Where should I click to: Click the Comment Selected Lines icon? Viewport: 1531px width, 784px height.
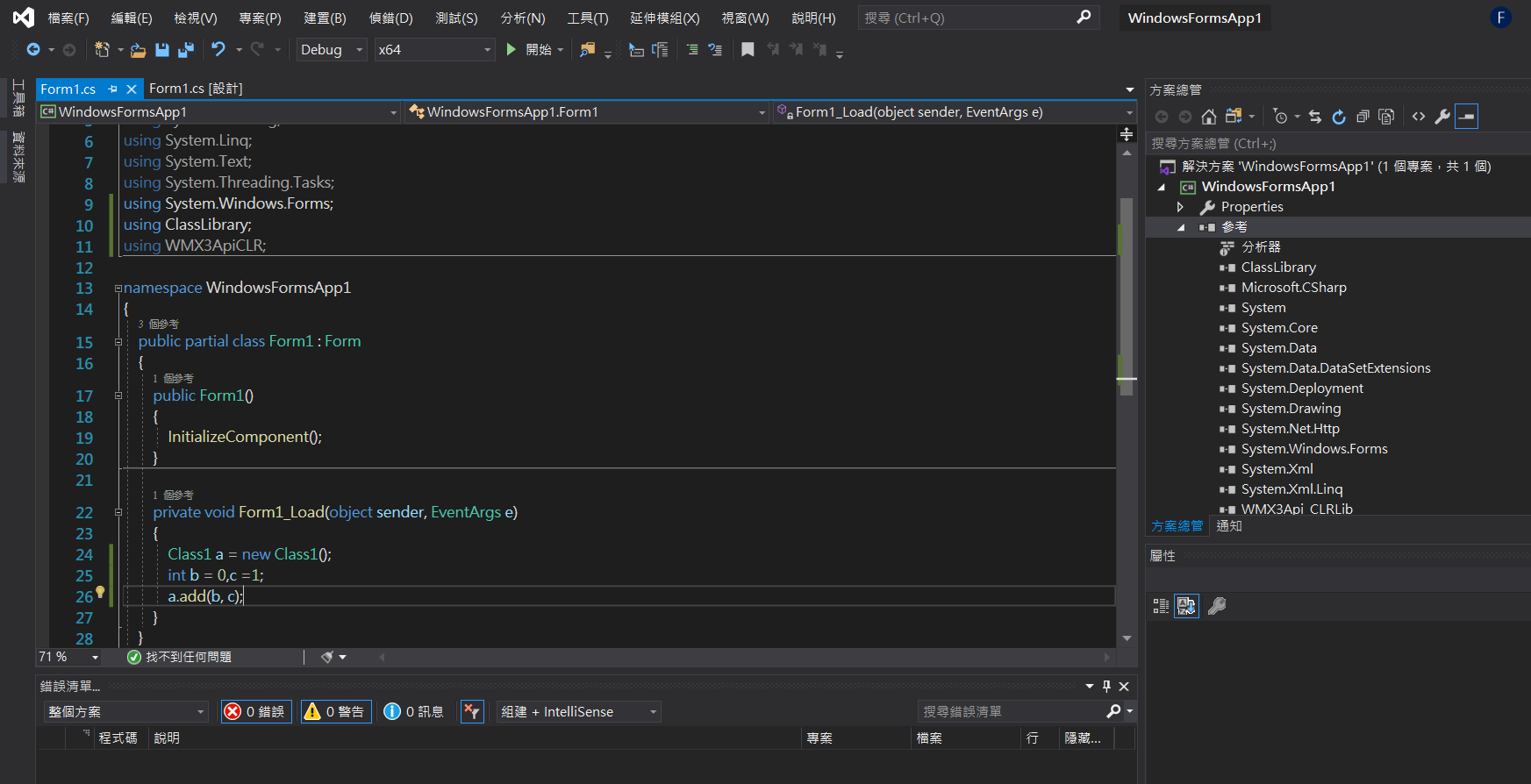(x=692, y=50)
